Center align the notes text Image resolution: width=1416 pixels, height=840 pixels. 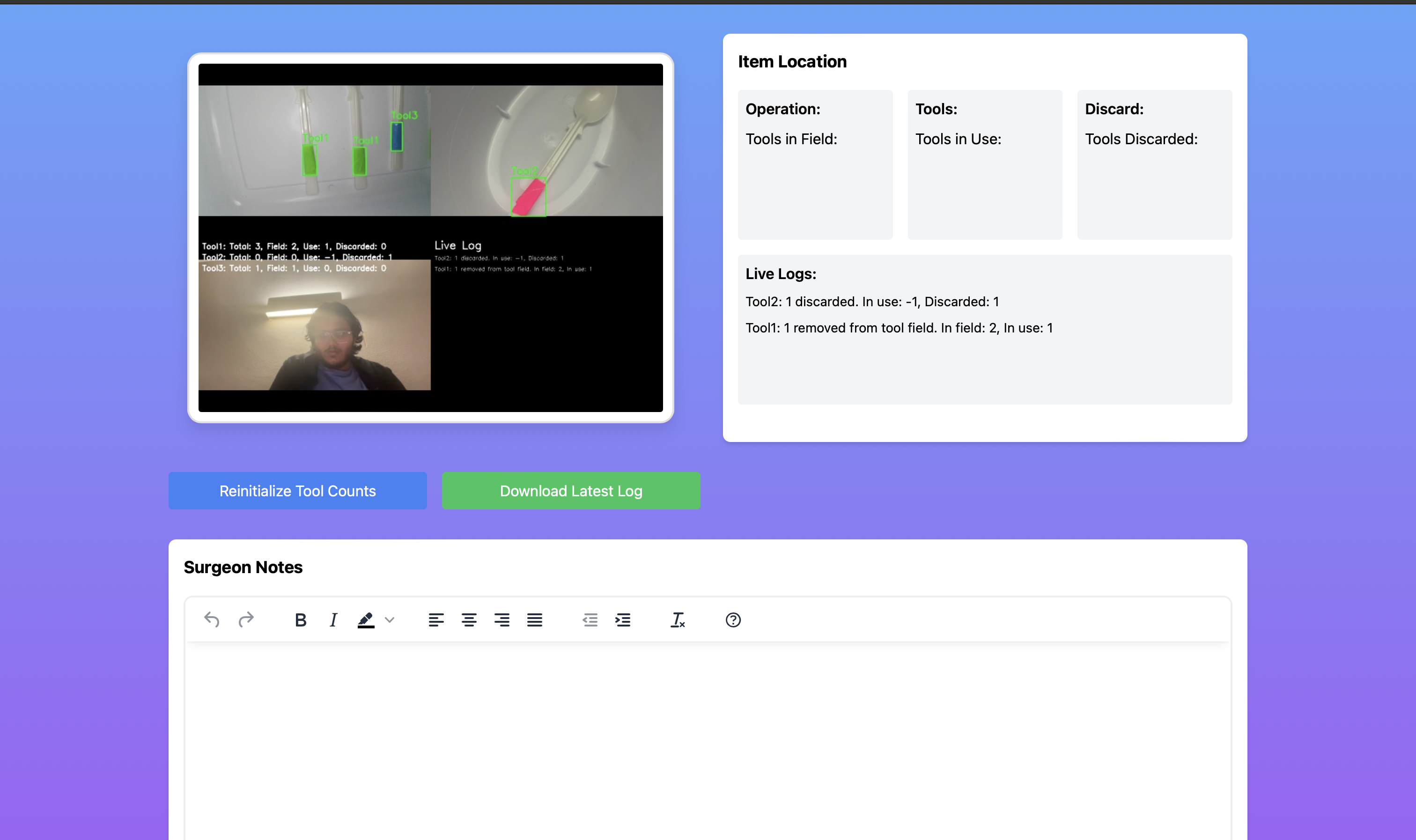(x=469, y=620)
